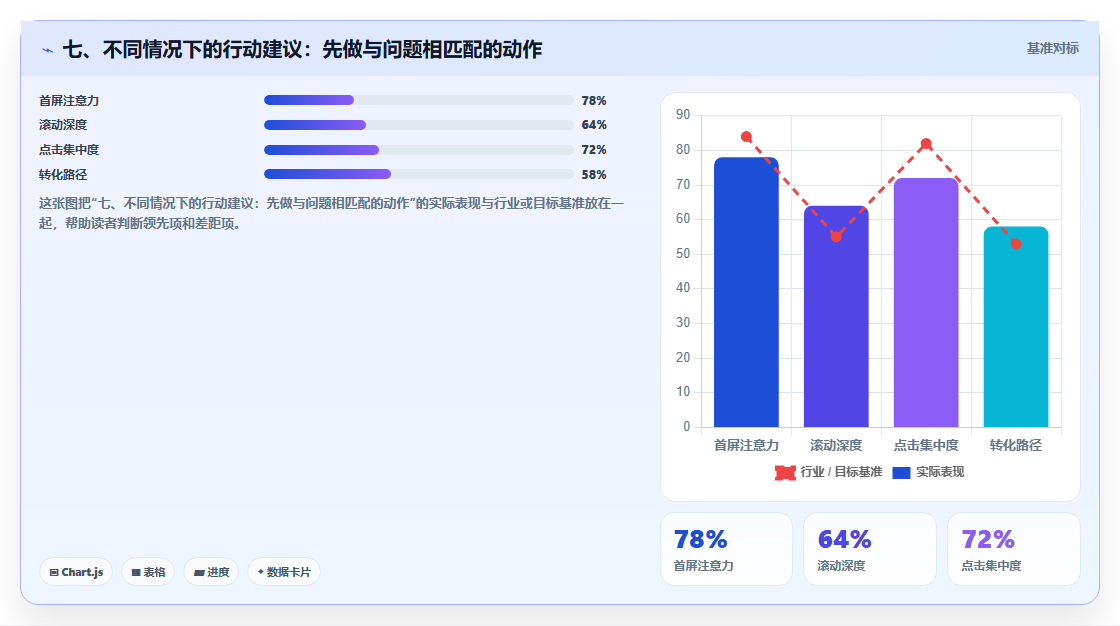This screenshot has width=1120, height=626.
Task: Click the 首屏注意力 progress bar
Action: 419,100
